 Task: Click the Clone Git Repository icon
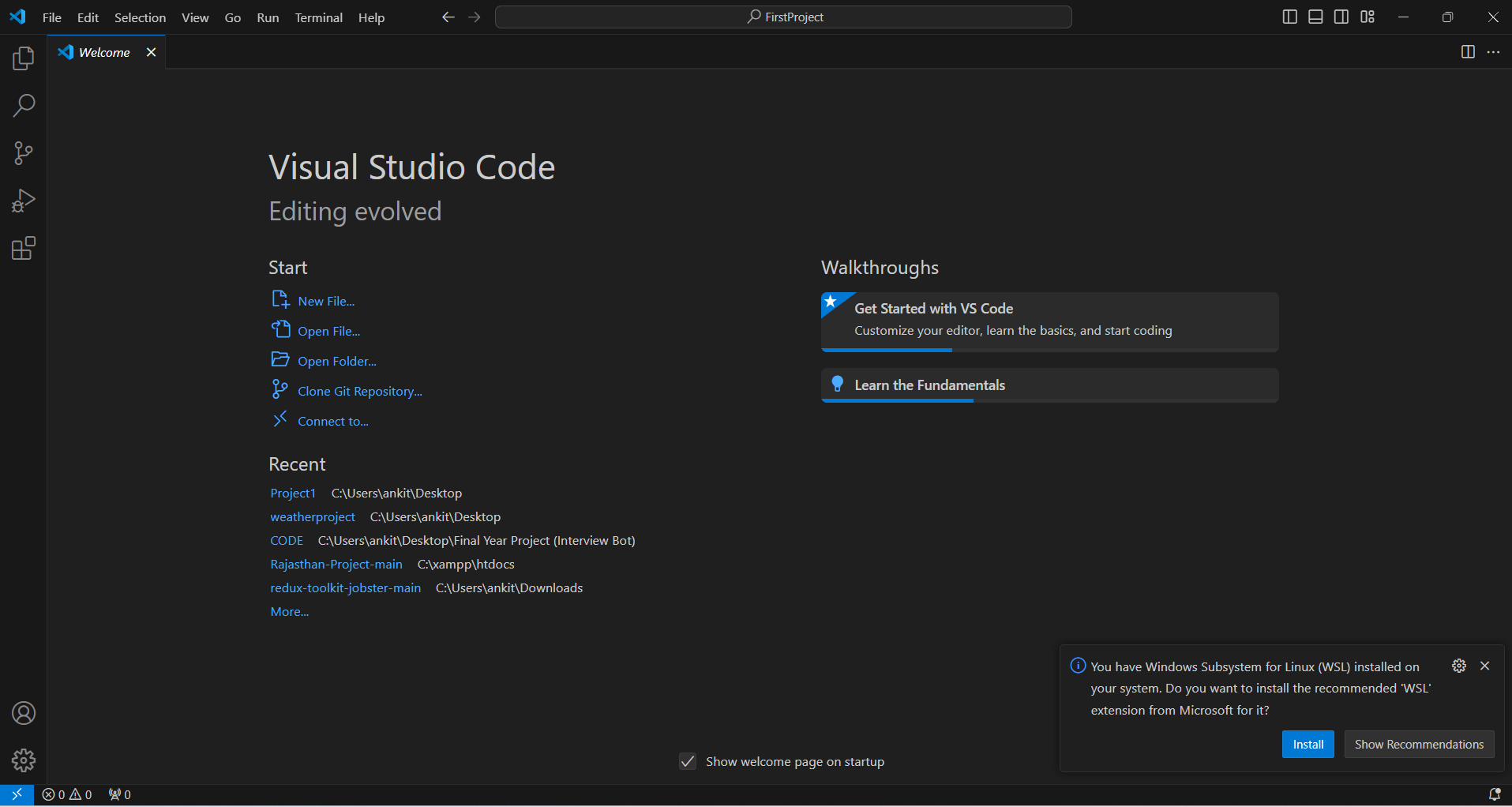coord(280,389)
